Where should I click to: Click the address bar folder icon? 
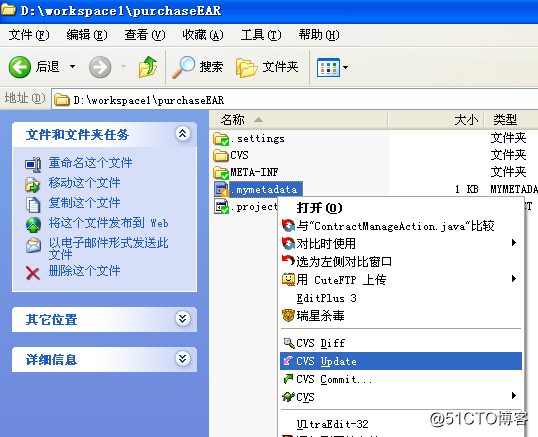[x=62, y=100]
